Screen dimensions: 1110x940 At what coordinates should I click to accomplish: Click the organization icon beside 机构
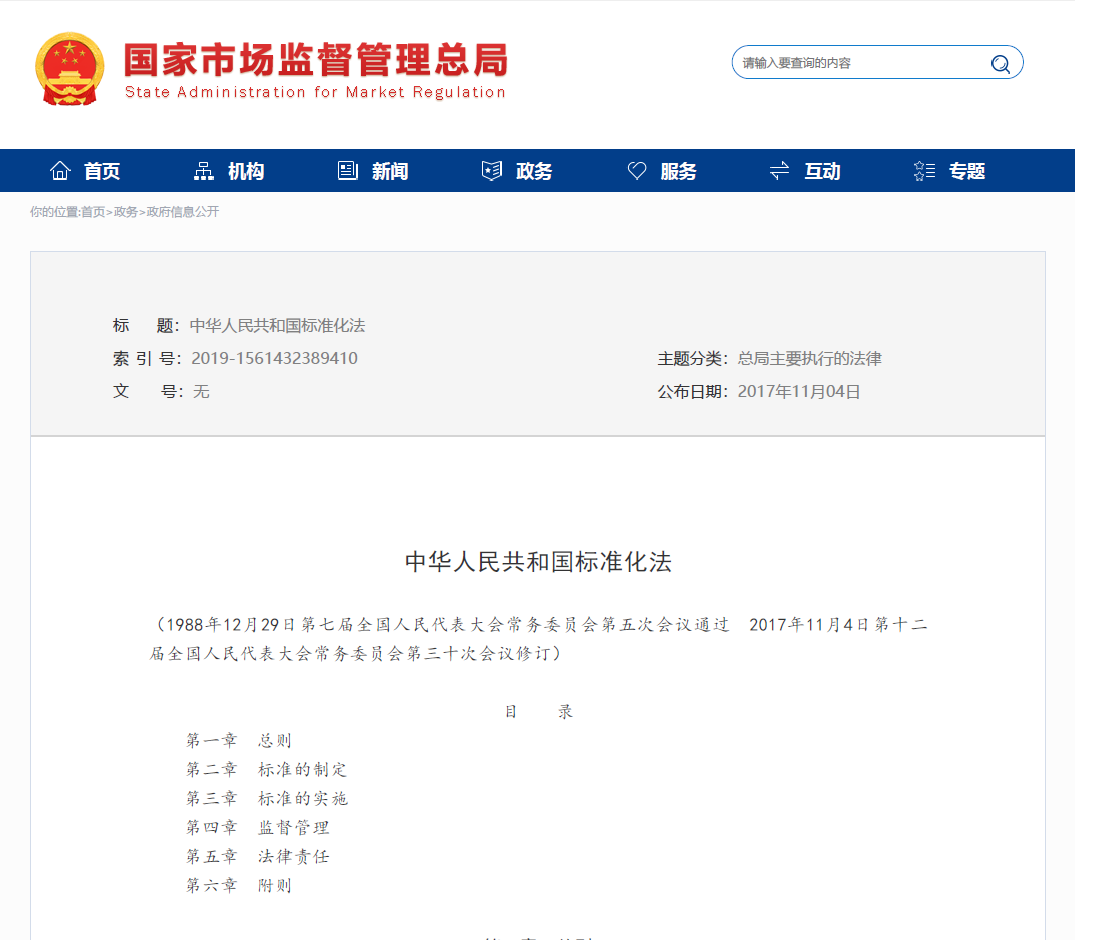coord(203,170)
